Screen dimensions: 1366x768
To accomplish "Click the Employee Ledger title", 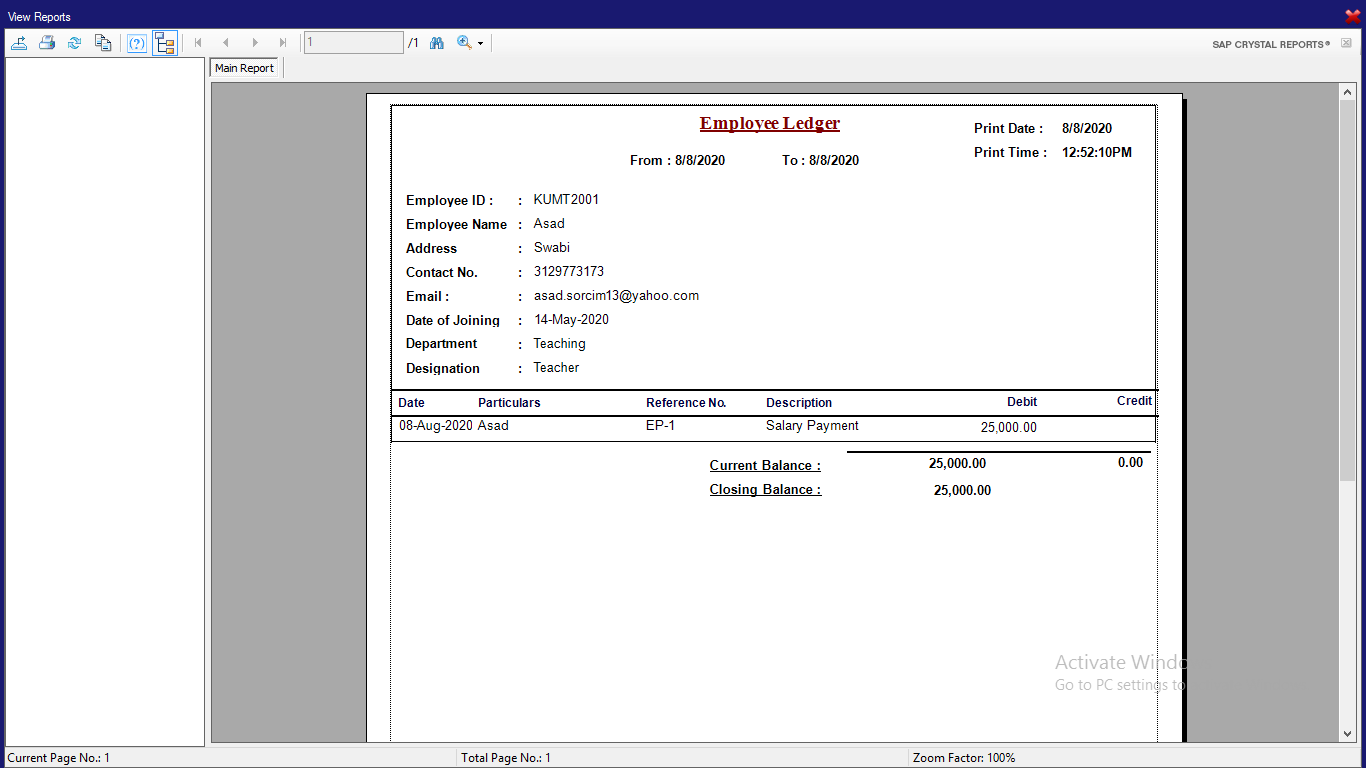I will [770, 124].
